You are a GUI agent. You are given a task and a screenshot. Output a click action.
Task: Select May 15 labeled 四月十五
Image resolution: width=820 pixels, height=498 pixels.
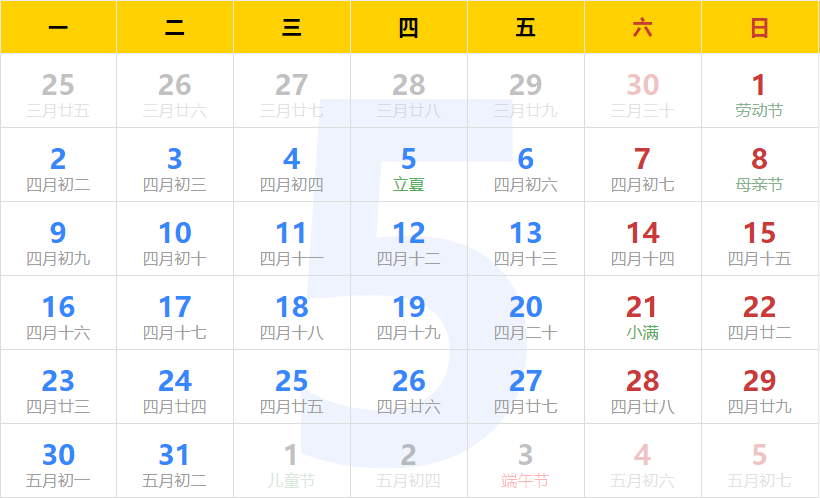759,239
